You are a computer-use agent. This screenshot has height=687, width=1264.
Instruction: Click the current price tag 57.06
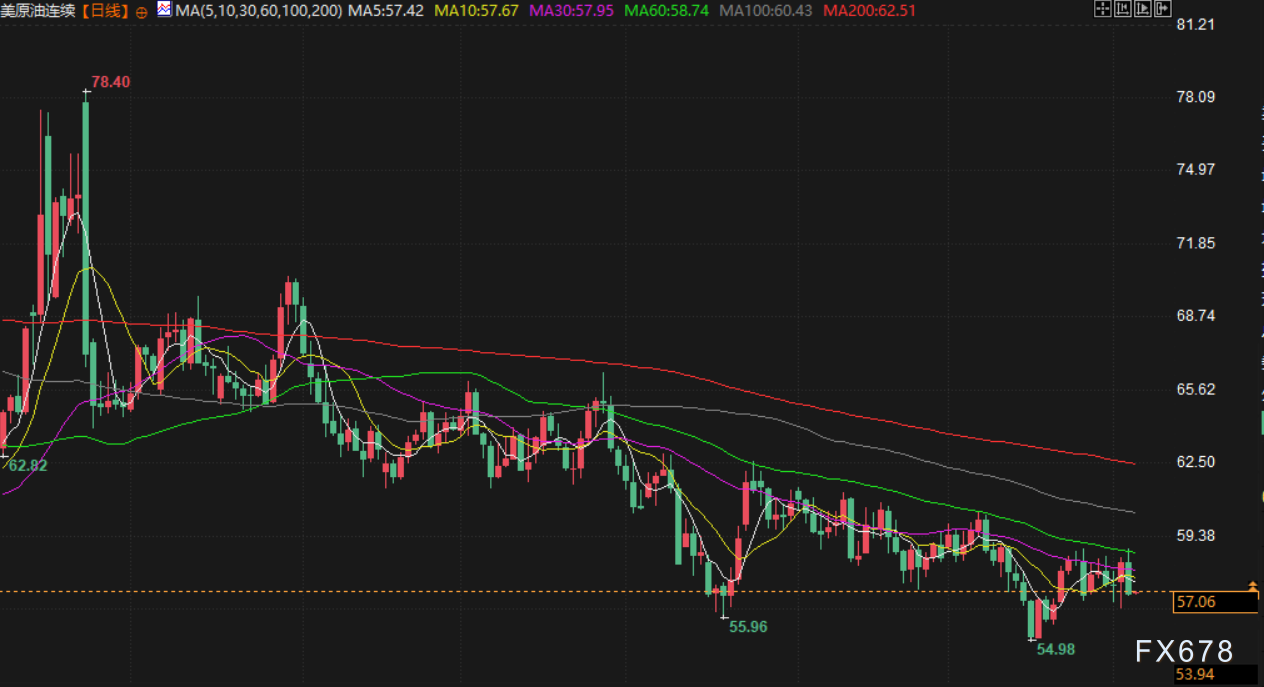pos(1216,602)
